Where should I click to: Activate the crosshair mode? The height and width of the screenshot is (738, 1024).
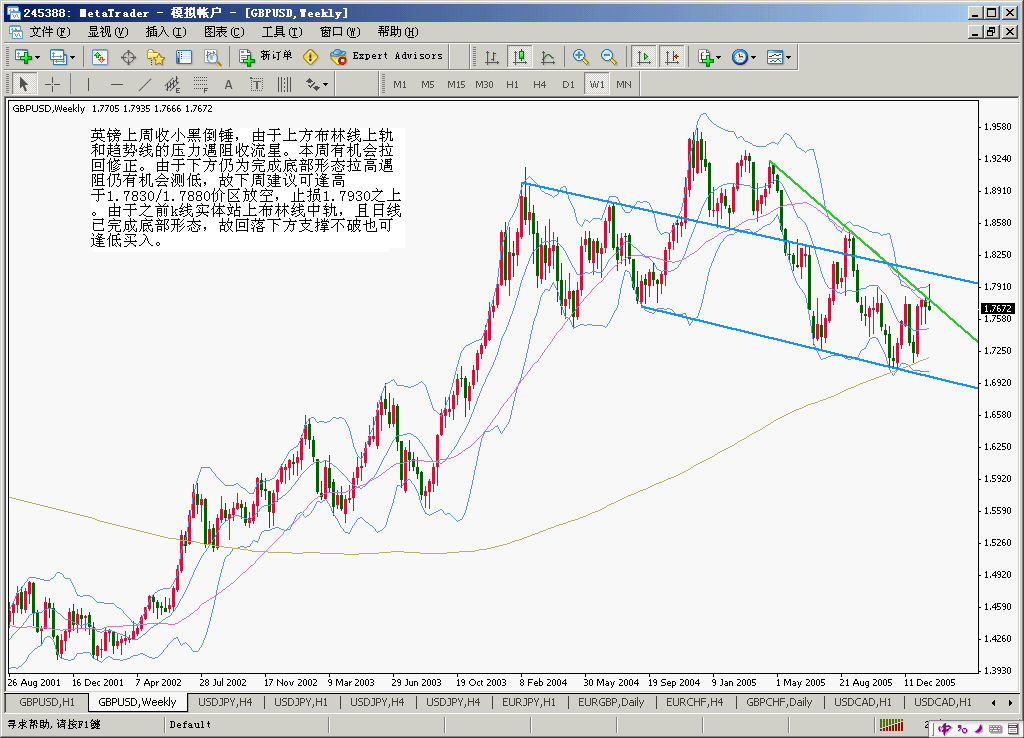(x=52, y=84)
